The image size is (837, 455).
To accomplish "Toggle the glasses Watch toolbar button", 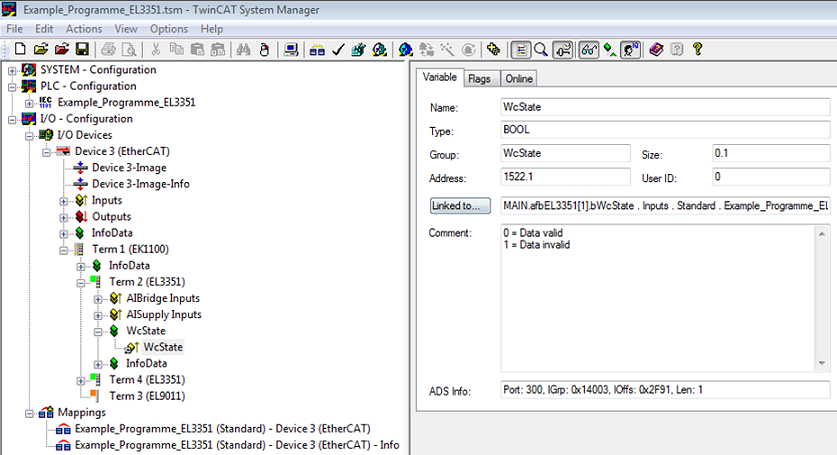I will [589, 50].
